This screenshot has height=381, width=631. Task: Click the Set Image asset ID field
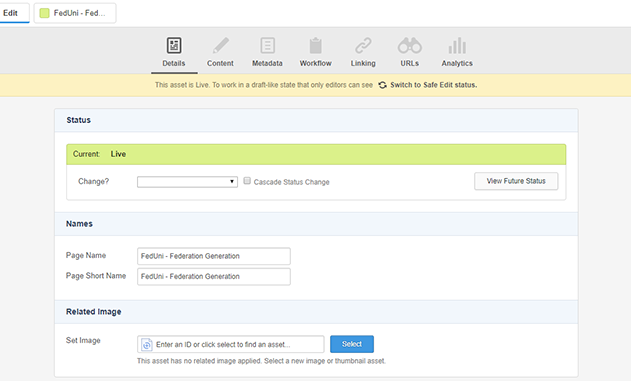[231, 344]
